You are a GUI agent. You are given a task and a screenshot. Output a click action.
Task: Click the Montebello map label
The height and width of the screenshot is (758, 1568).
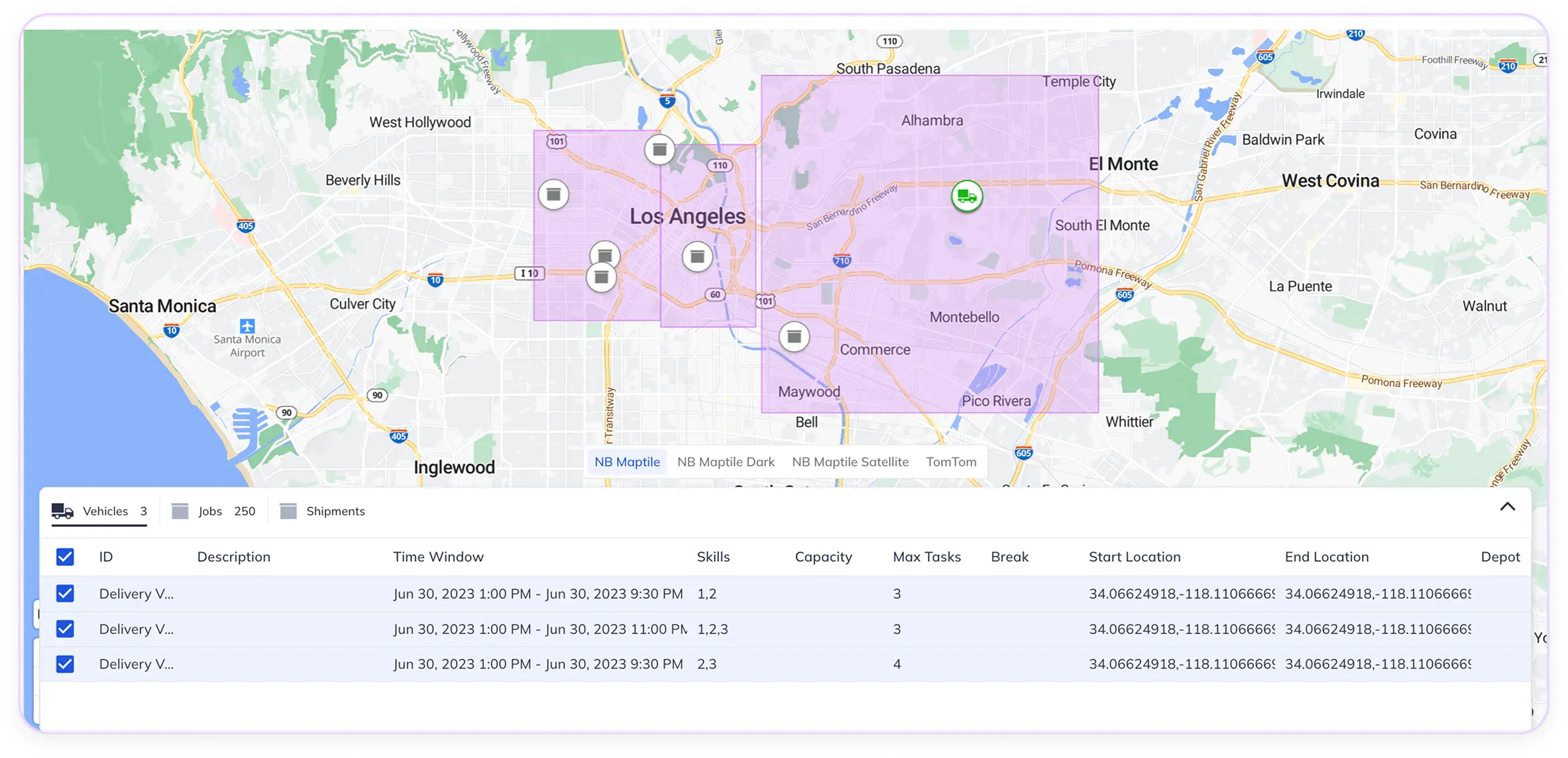point(964,317)
